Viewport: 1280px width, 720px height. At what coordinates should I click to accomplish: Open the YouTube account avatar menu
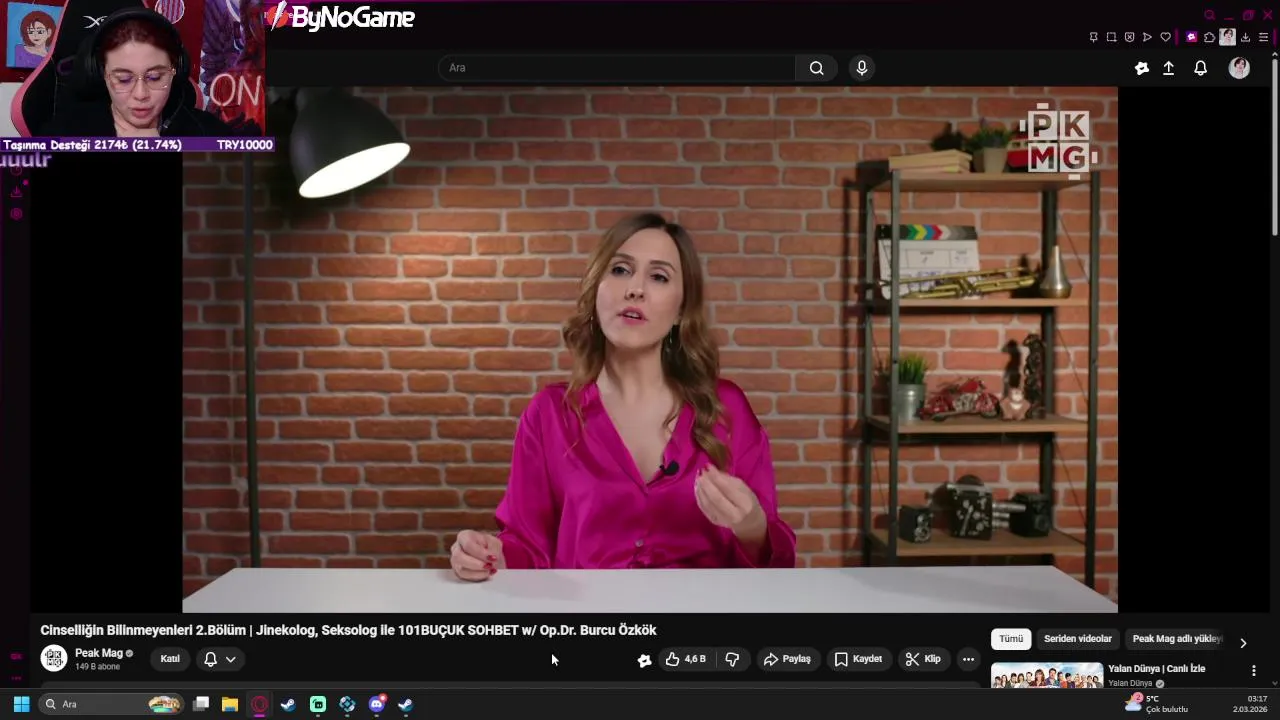1239,68
